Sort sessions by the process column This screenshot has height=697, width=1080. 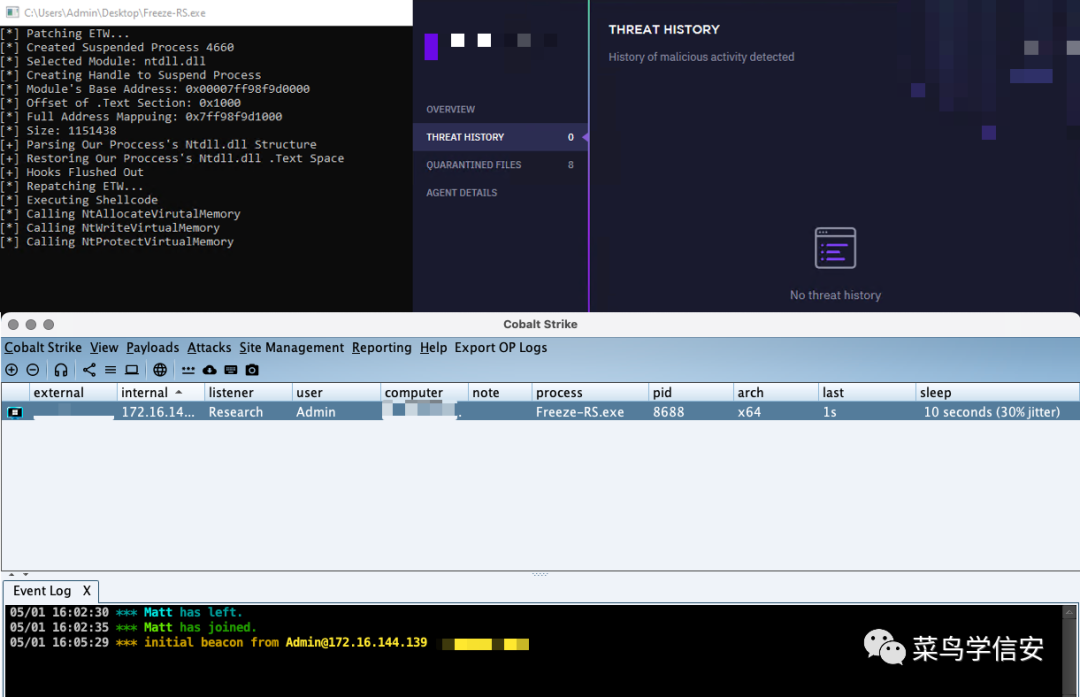coord(590,393)
